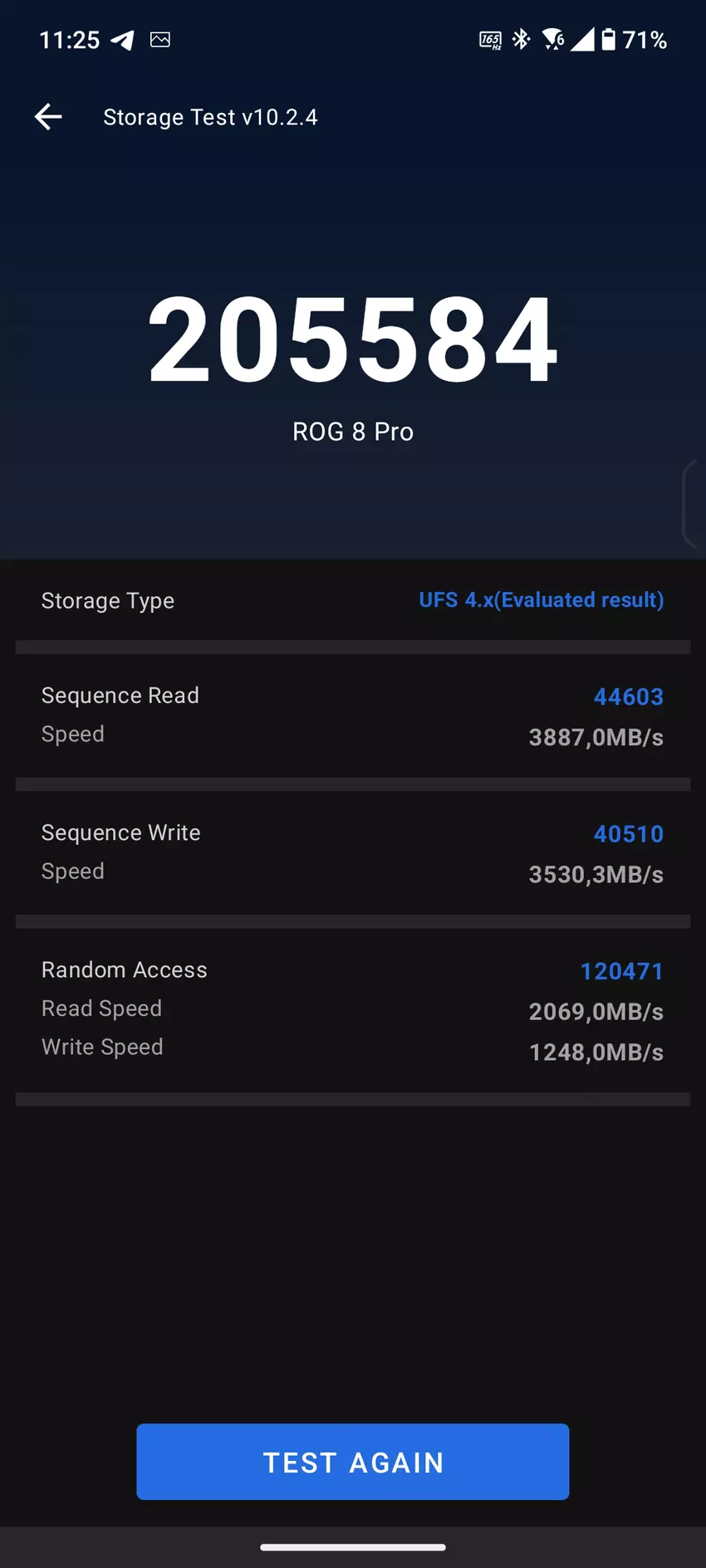
Task: Select the Sequence Write row label
Action: [x=121, y=833]
